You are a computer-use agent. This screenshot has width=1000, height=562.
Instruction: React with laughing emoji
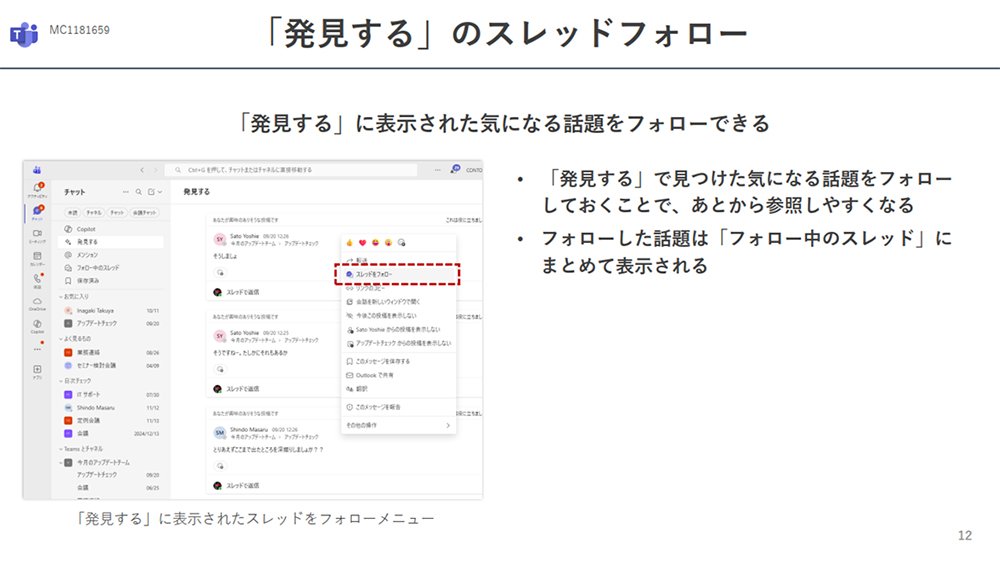click(375, 242)
